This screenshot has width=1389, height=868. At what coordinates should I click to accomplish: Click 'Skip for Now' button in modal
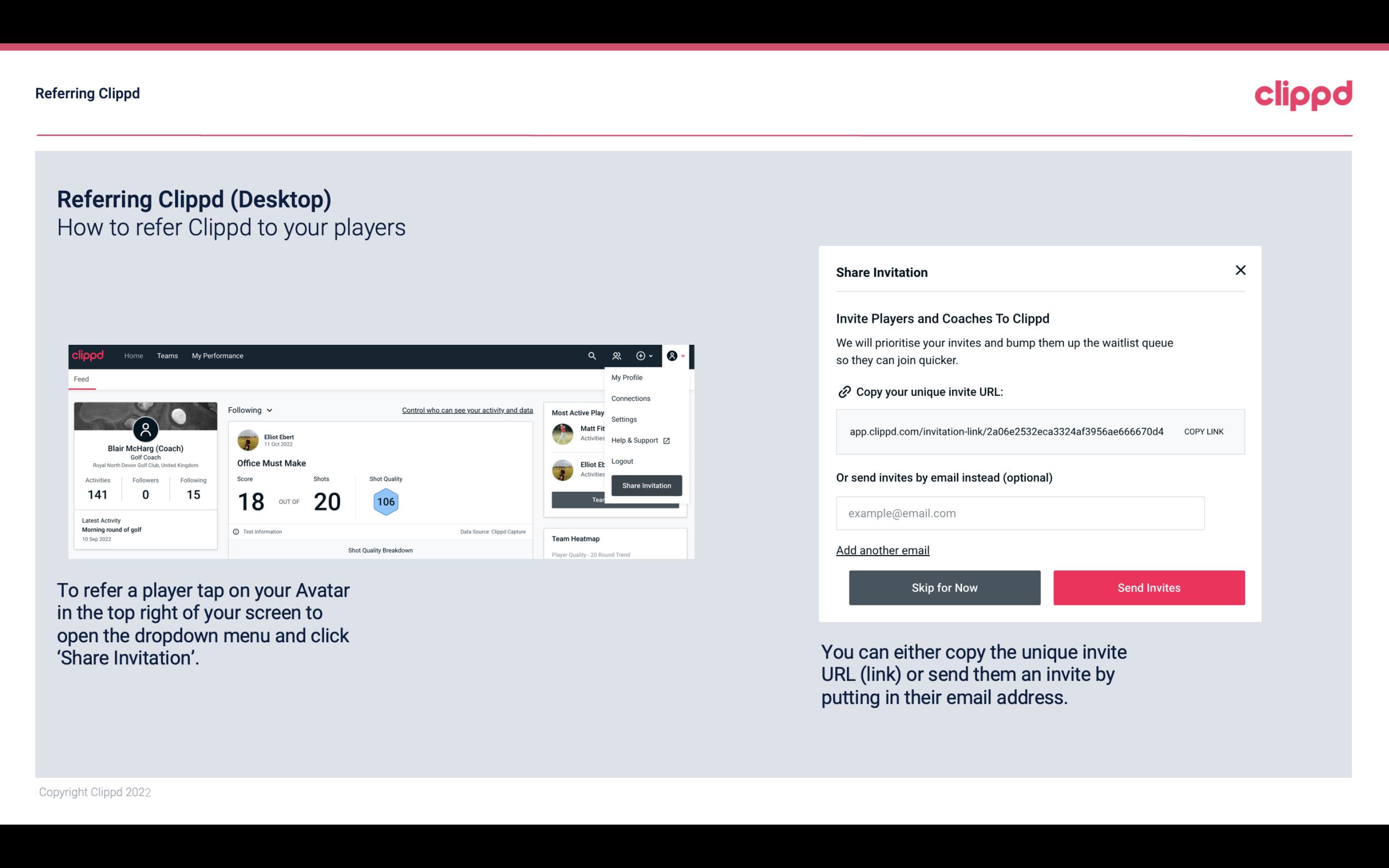click(944, 587)
